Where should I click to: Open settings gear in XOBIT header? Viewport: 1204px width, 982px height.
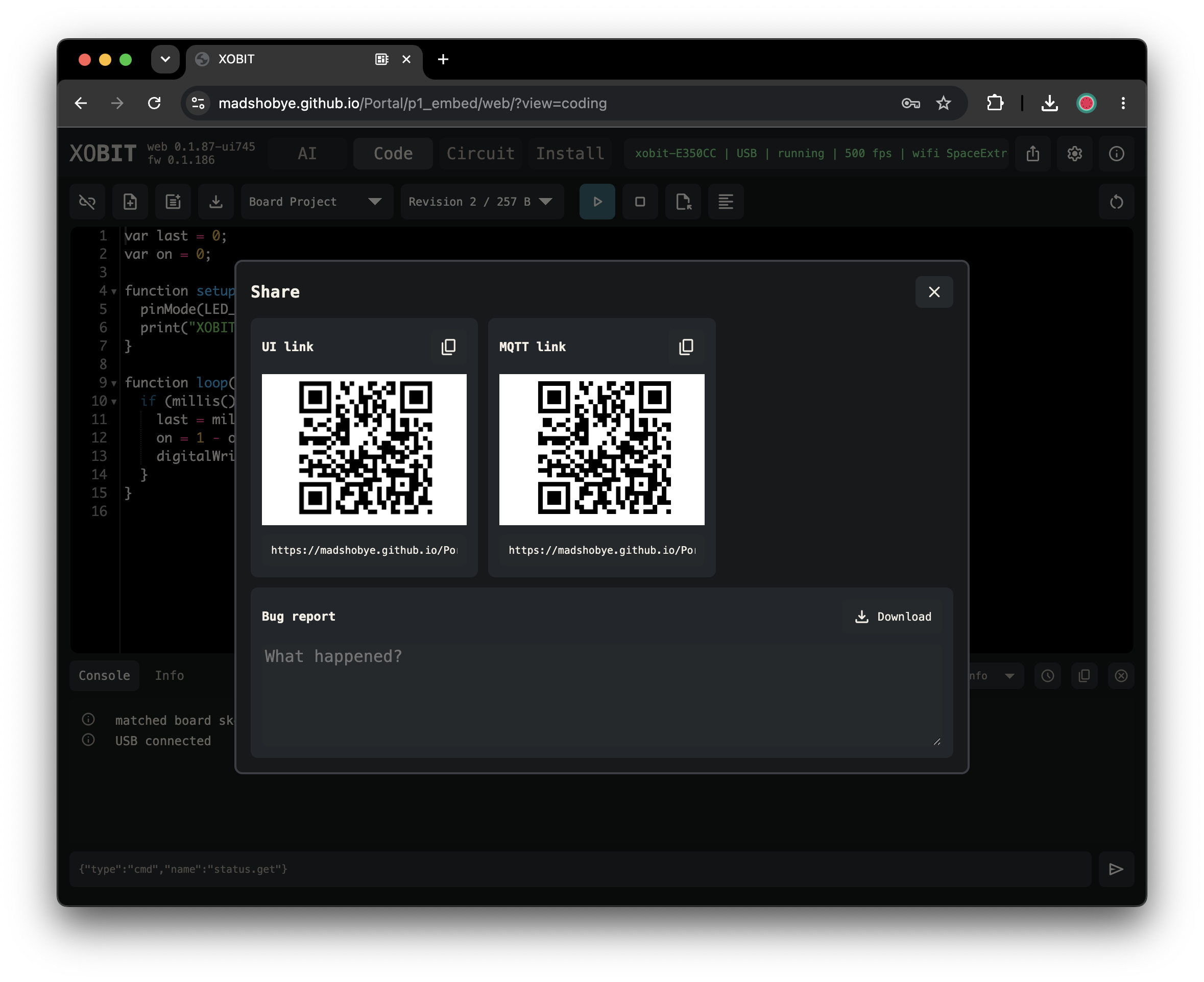pos(1075,153)
